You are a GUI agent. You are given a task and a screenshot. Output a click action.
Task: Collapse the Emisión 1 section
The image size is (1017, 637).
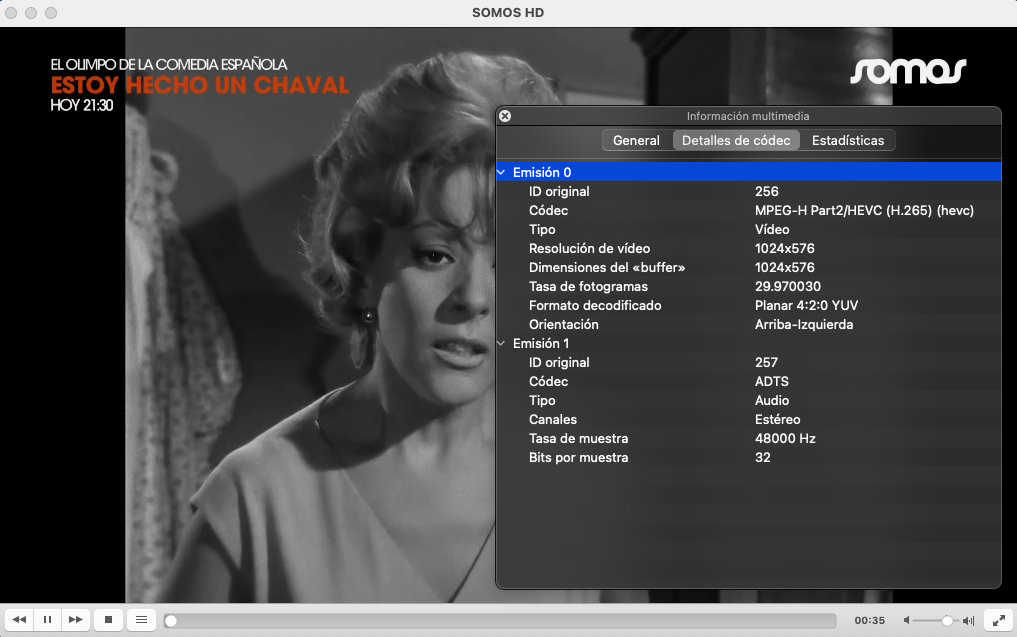(x=502, y=344)
